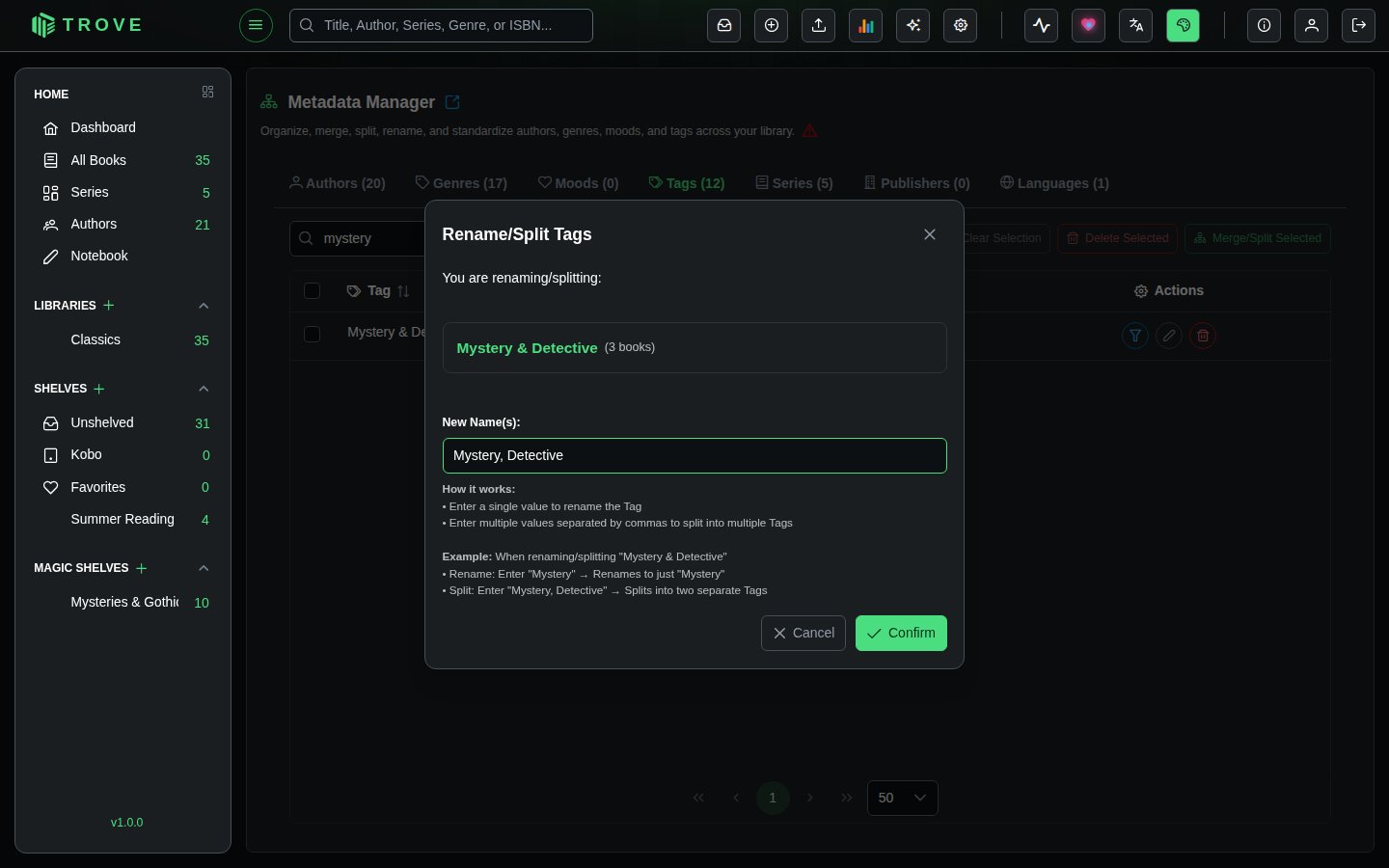Switch to the Languages (1) tab
This screenshot has width=1389, height=868.
click(x=1054, y=183)
